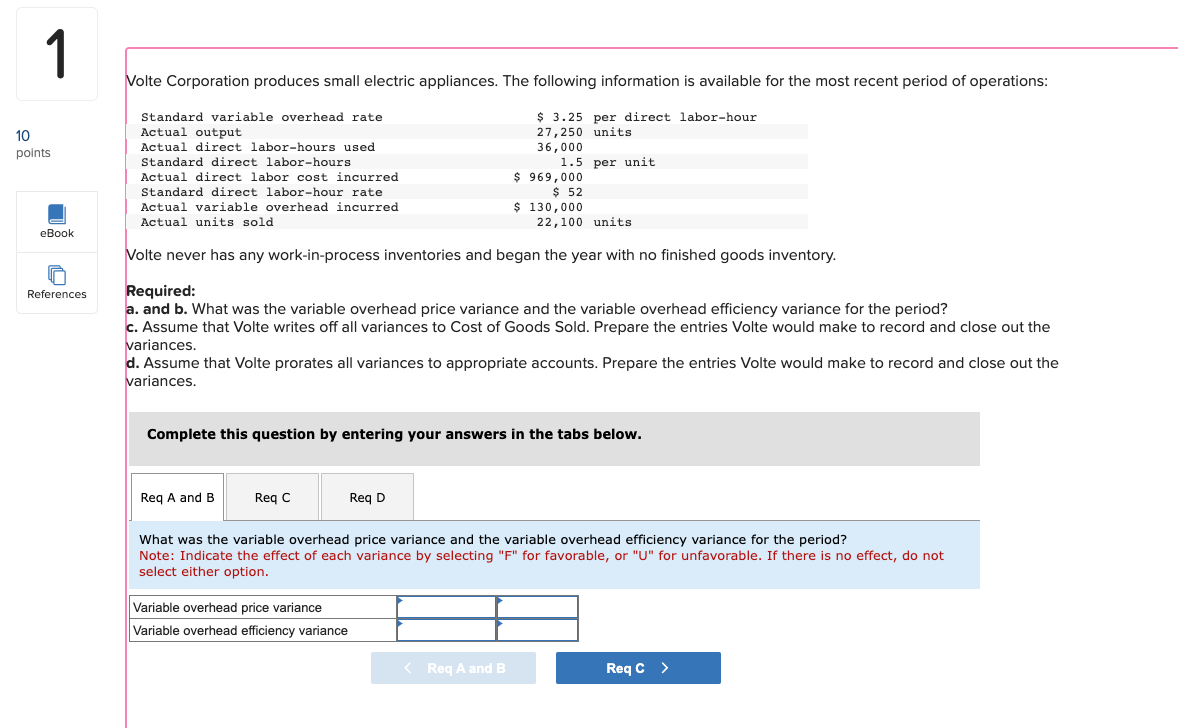Click the 'Standard variable overhead rate' row text
This screenshot has height=728, width=1178.
(x=261, y=117)
